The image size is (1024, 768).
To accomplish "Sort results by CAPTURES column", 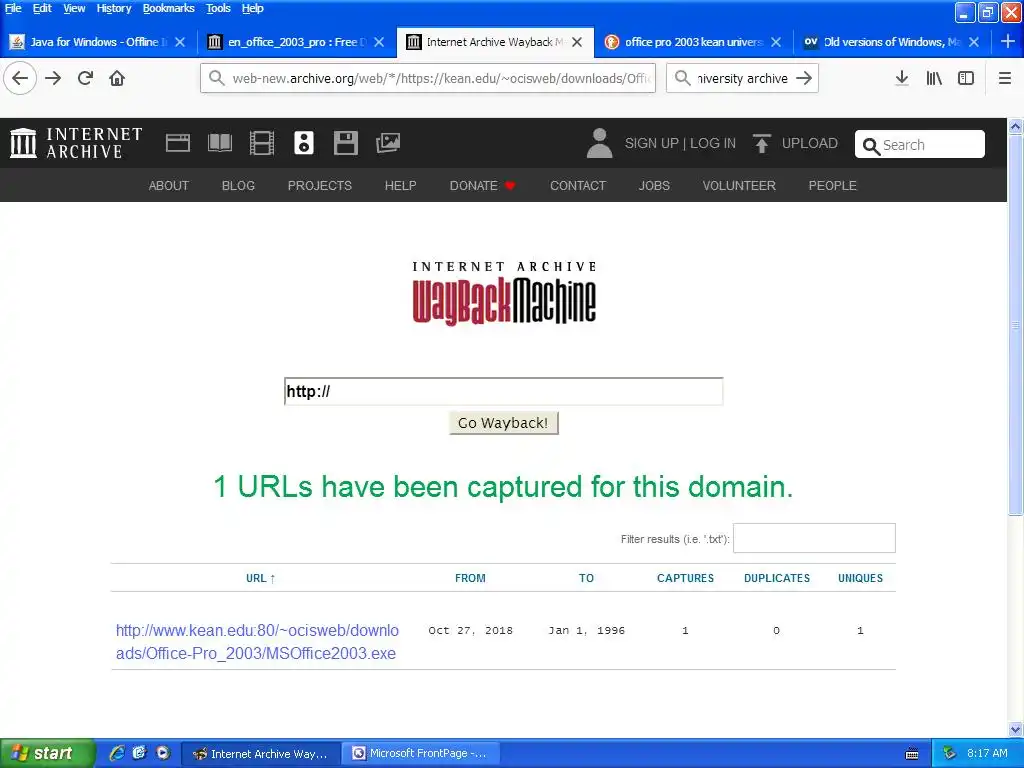I will 685,578.
